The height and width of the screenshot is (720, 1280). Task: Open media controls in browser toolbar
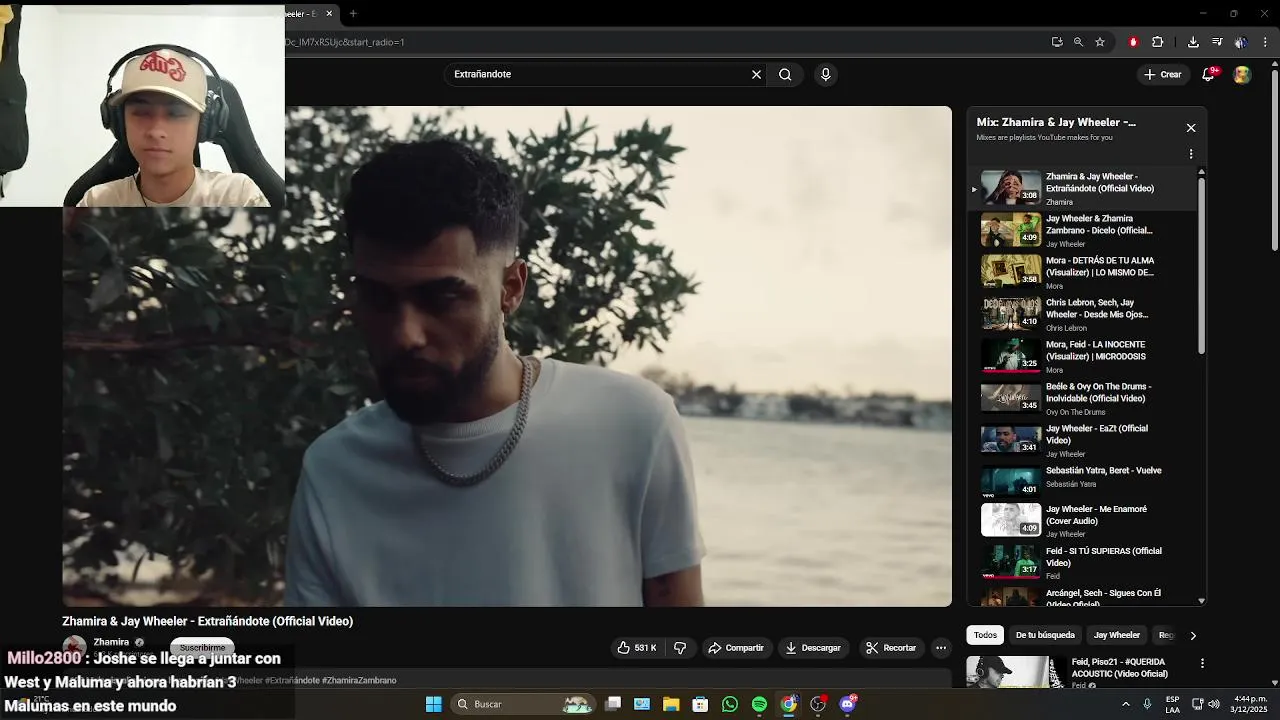1217,42
